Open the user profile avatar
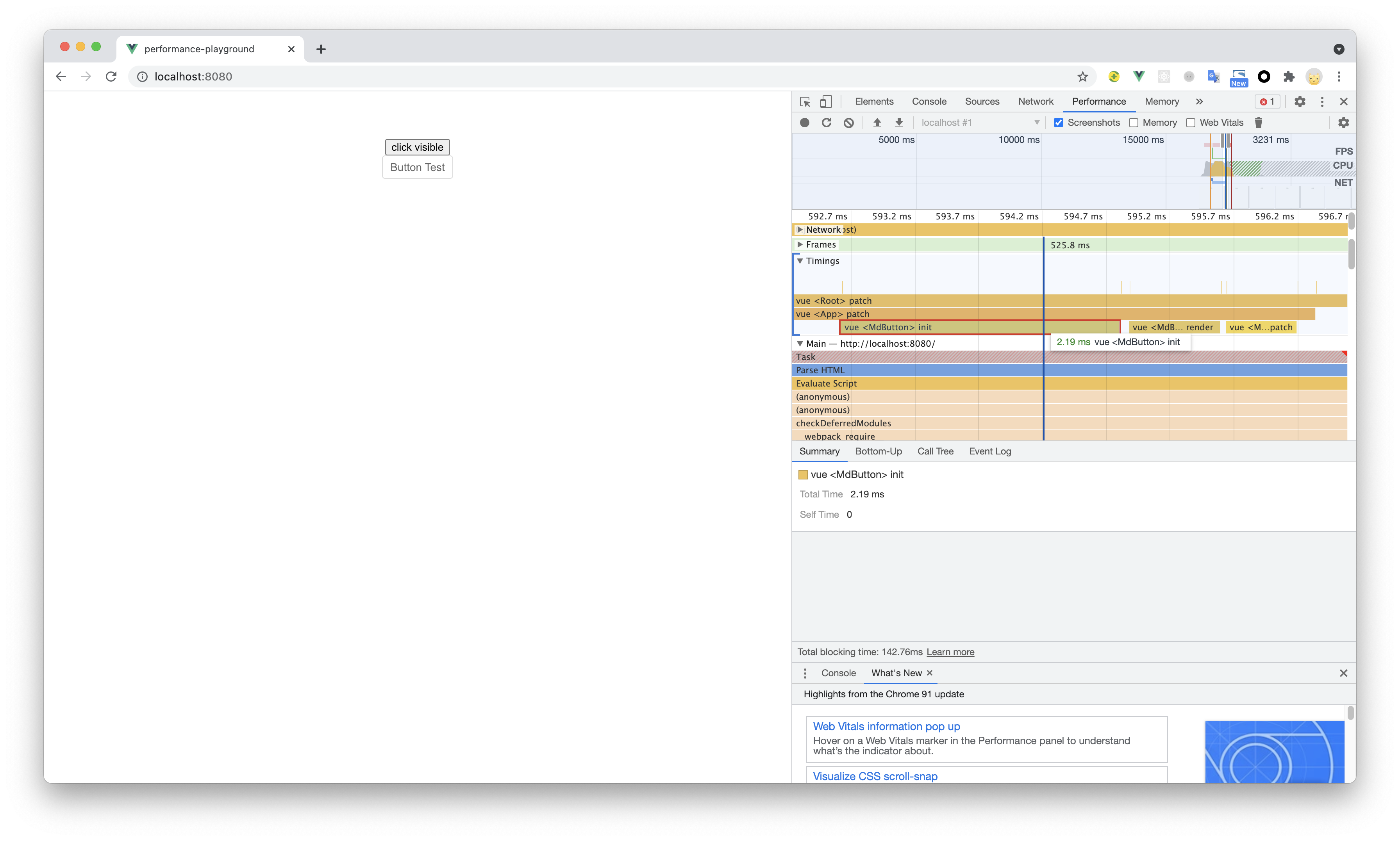 (x=1314, y=77)
